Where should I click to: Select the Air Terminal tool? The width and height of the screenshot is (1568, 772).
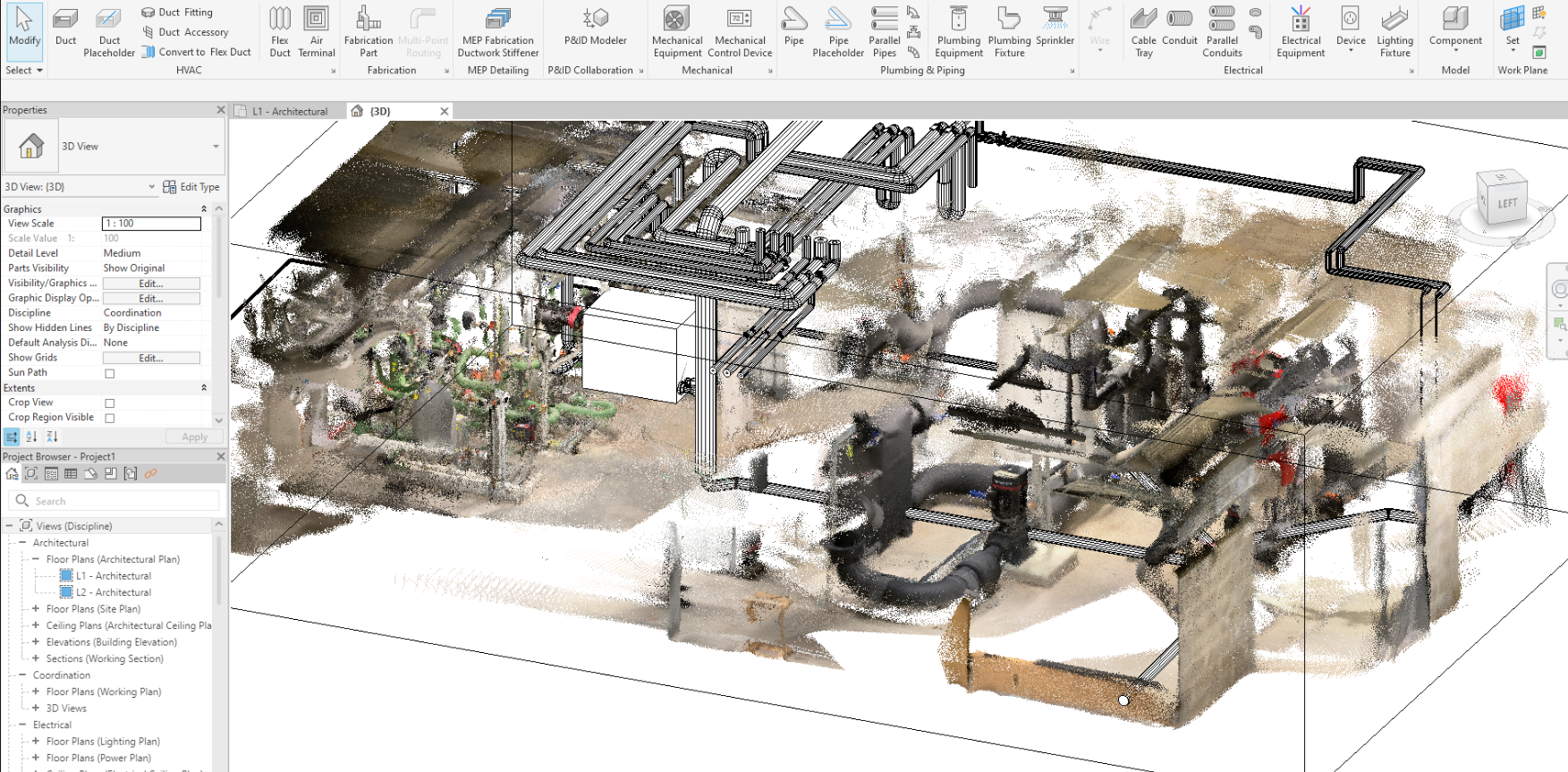[317, 32]
